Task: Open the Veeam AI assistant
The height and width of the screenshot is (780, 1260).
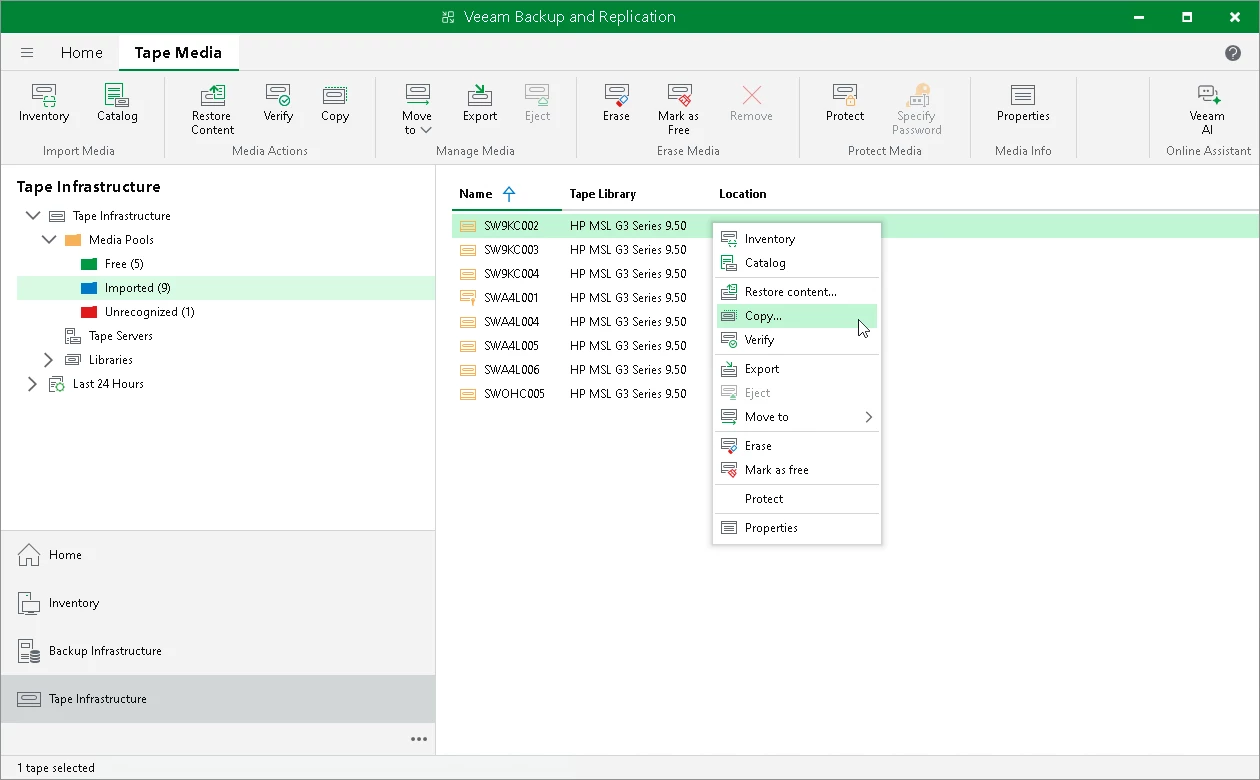Action: [1207, 110]
